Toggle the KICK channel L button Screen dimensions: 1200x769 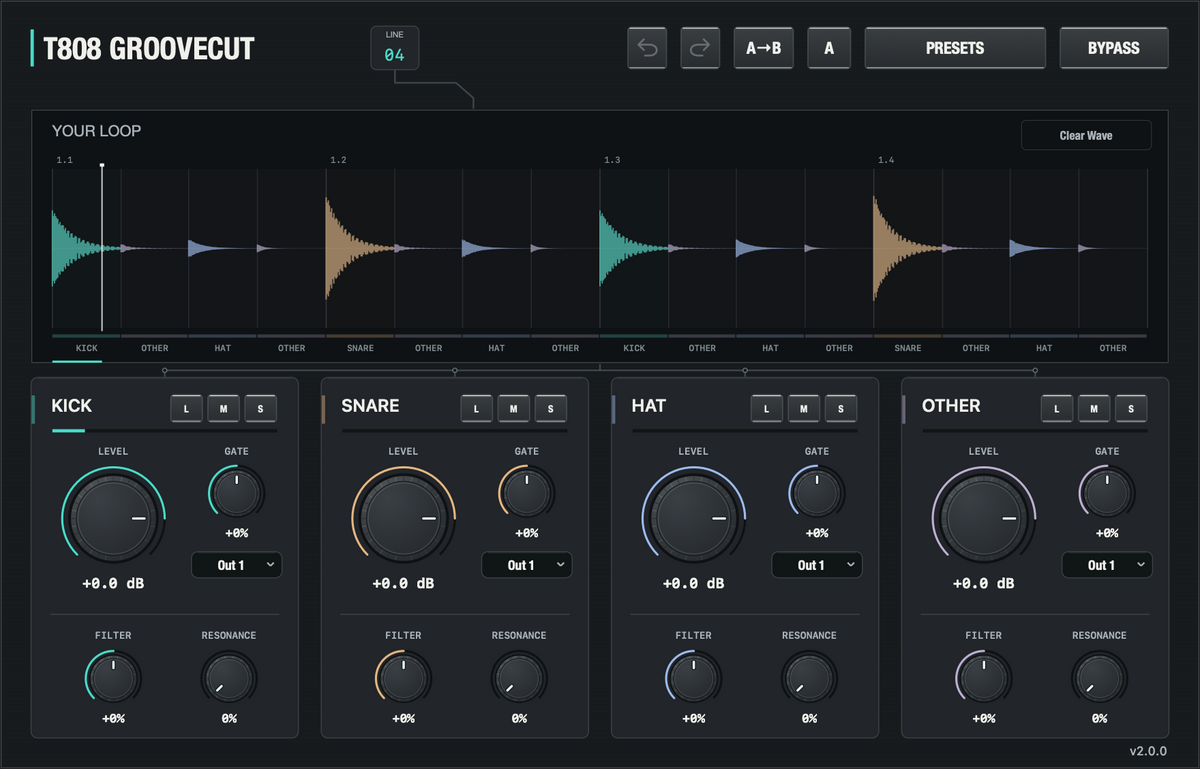click(x=186, y=407)
